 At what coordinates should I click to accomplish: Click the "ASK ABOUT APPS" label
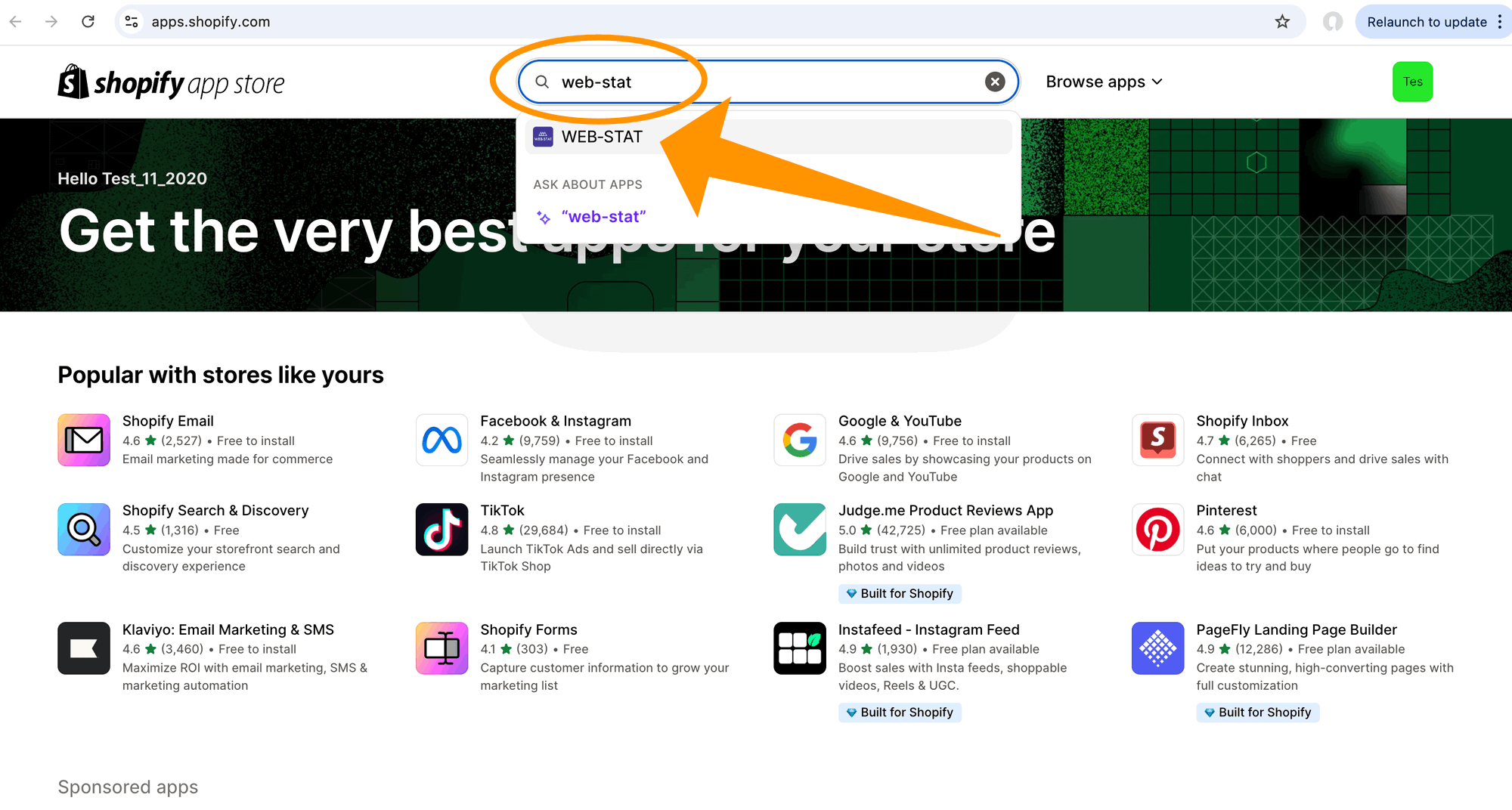click(587, 184)
